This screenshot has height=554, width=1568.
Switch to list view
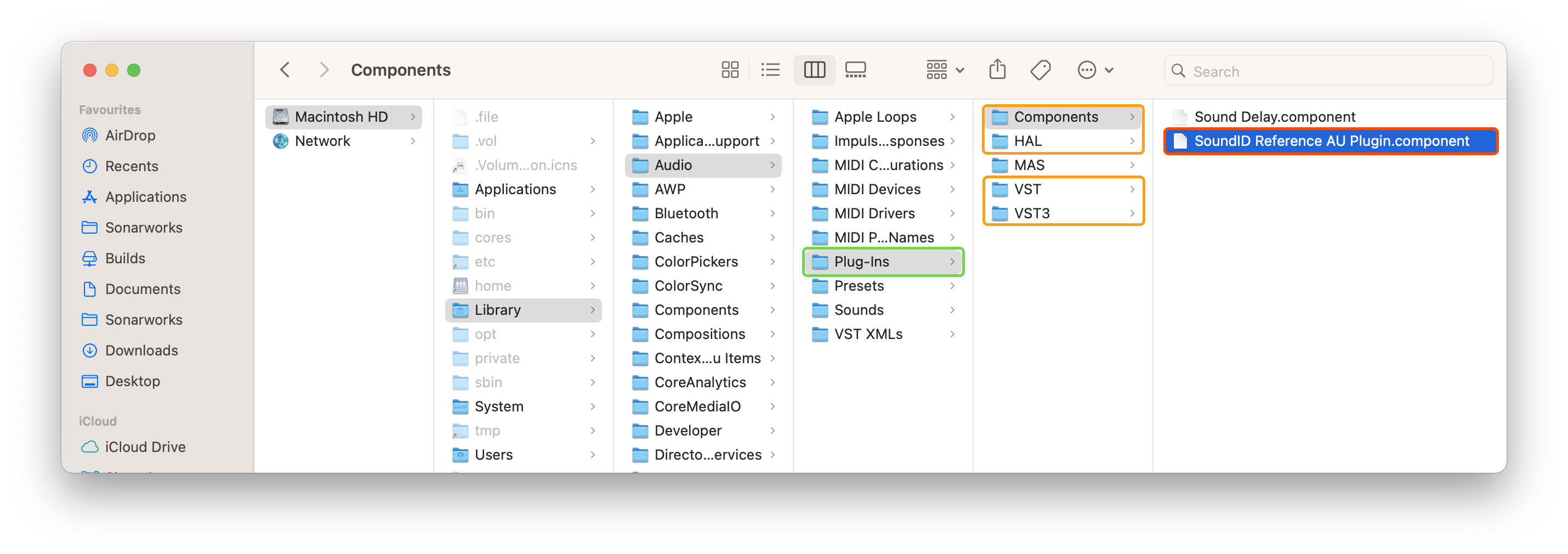pos(770,70)
